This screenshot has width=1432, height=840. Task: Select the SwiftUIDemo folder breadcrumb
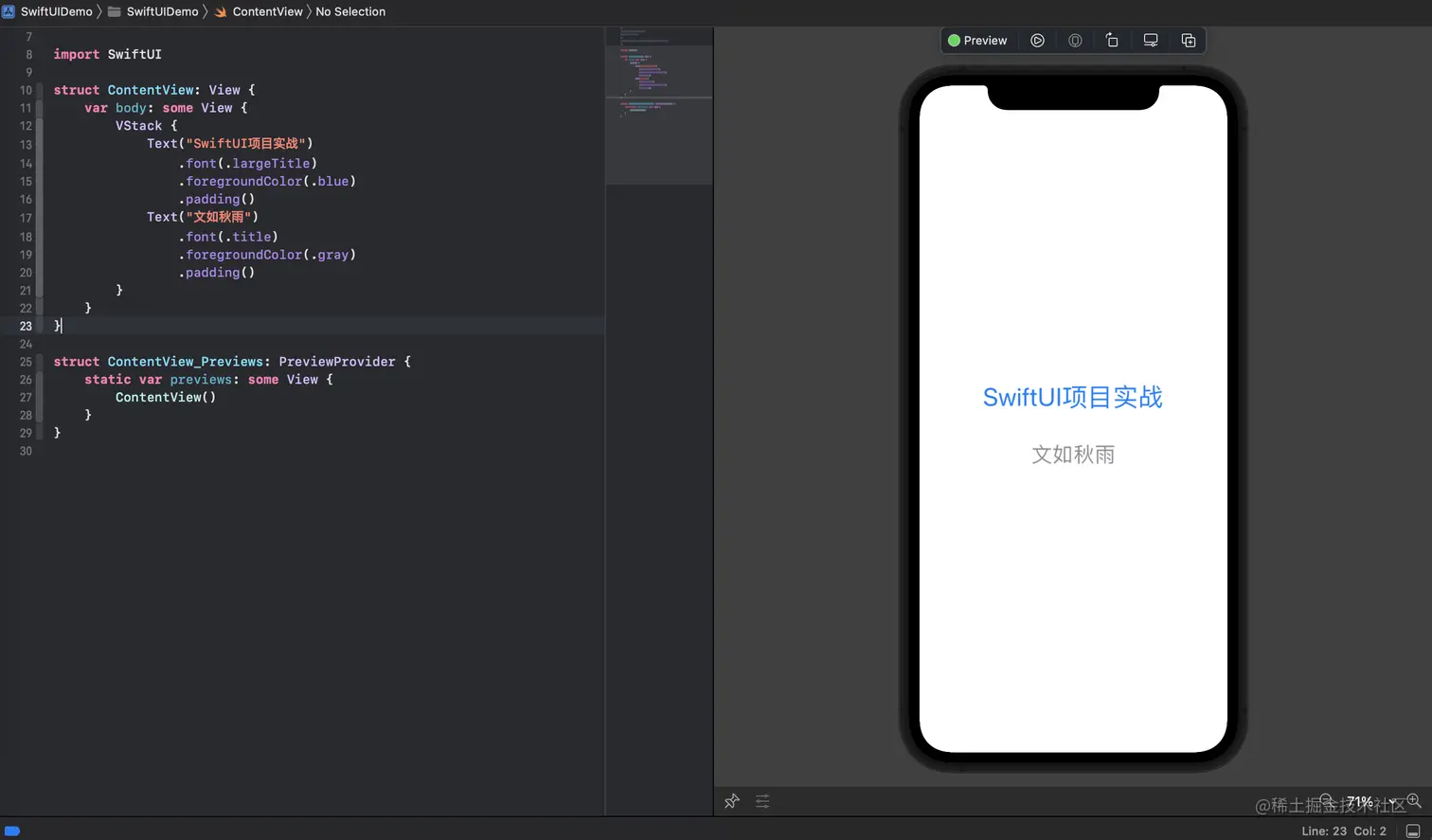(152, 11)
